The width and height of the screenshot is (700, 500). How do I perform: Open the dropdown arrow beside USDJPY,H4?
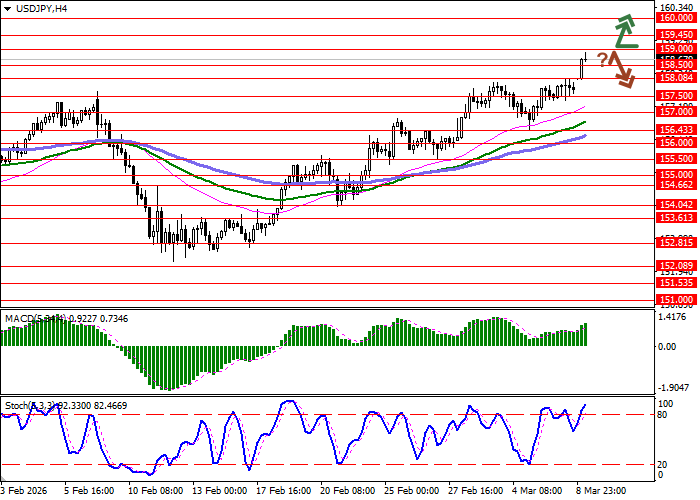coord(7,9)
